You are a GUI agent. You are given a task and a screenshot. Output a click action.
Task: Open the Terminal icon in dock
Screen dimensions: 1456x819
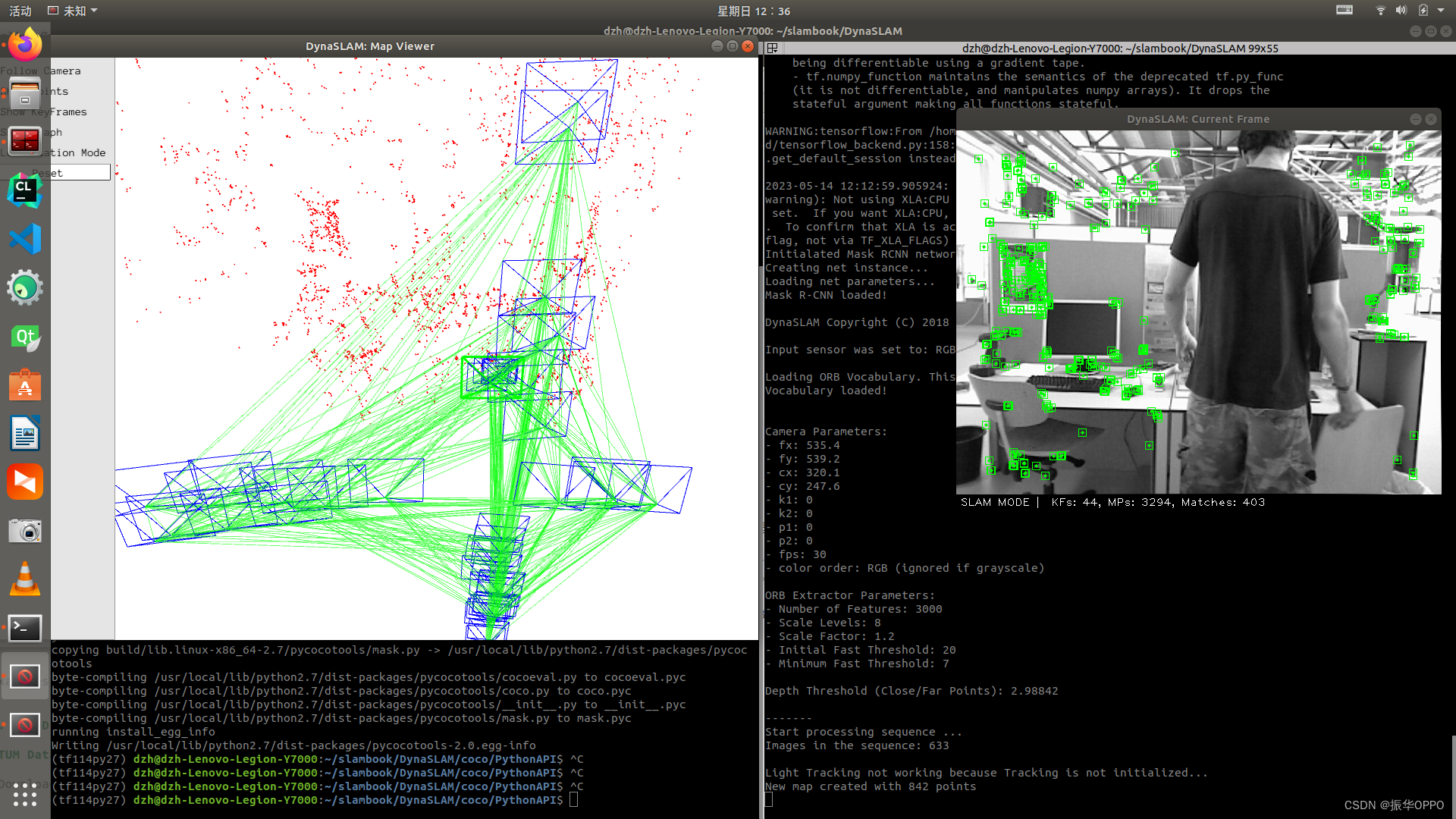point(25,628)
